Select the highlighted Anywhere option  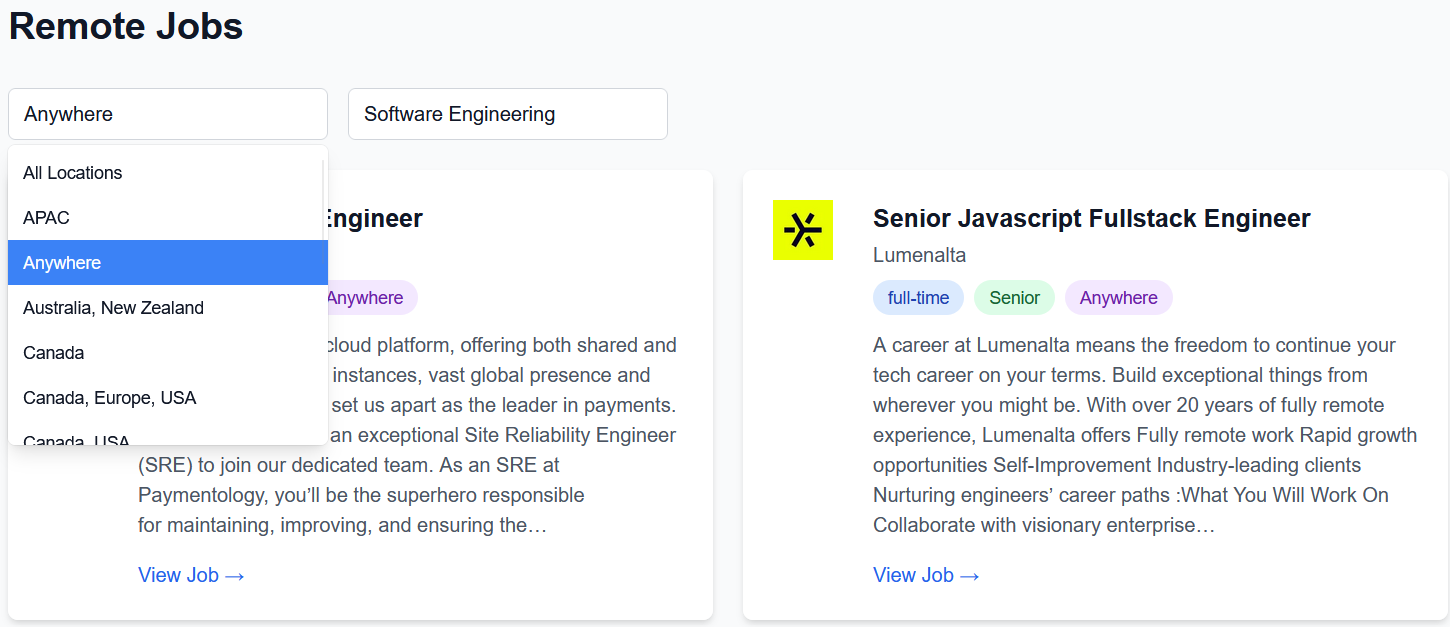pyautogui.click(x=62, y=263)
